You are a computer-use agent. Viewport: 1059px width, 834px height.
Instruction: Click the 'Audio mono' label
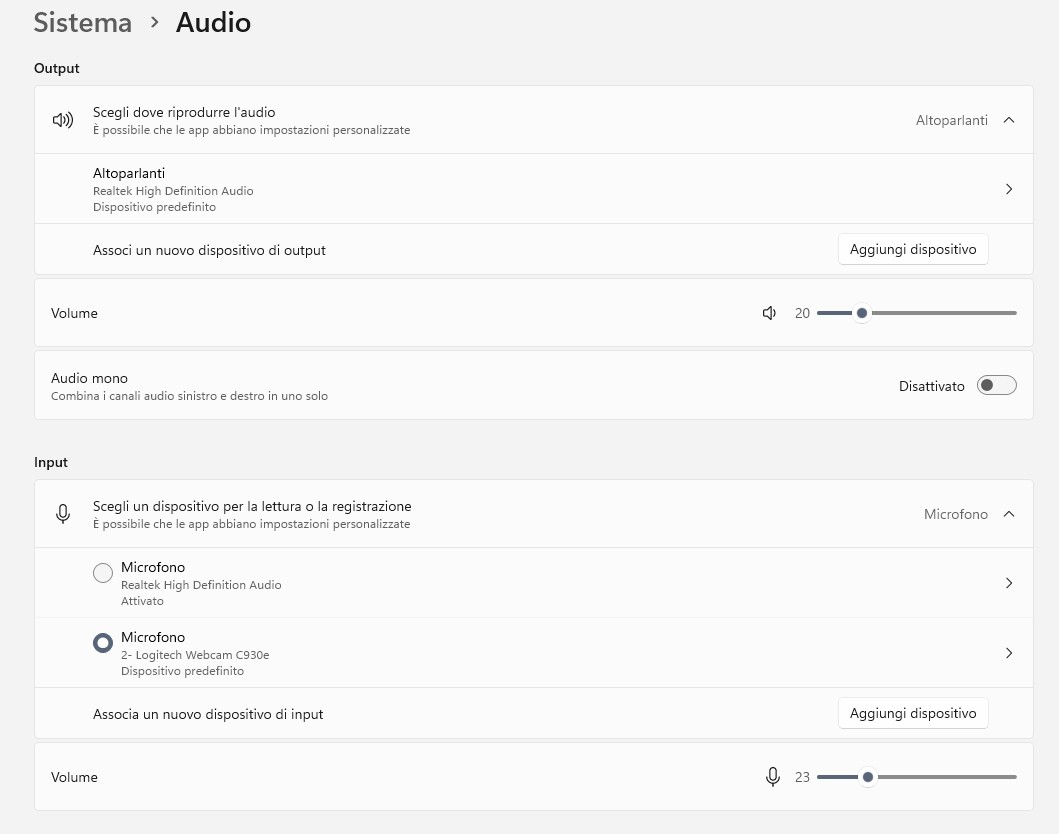point(89,378)
